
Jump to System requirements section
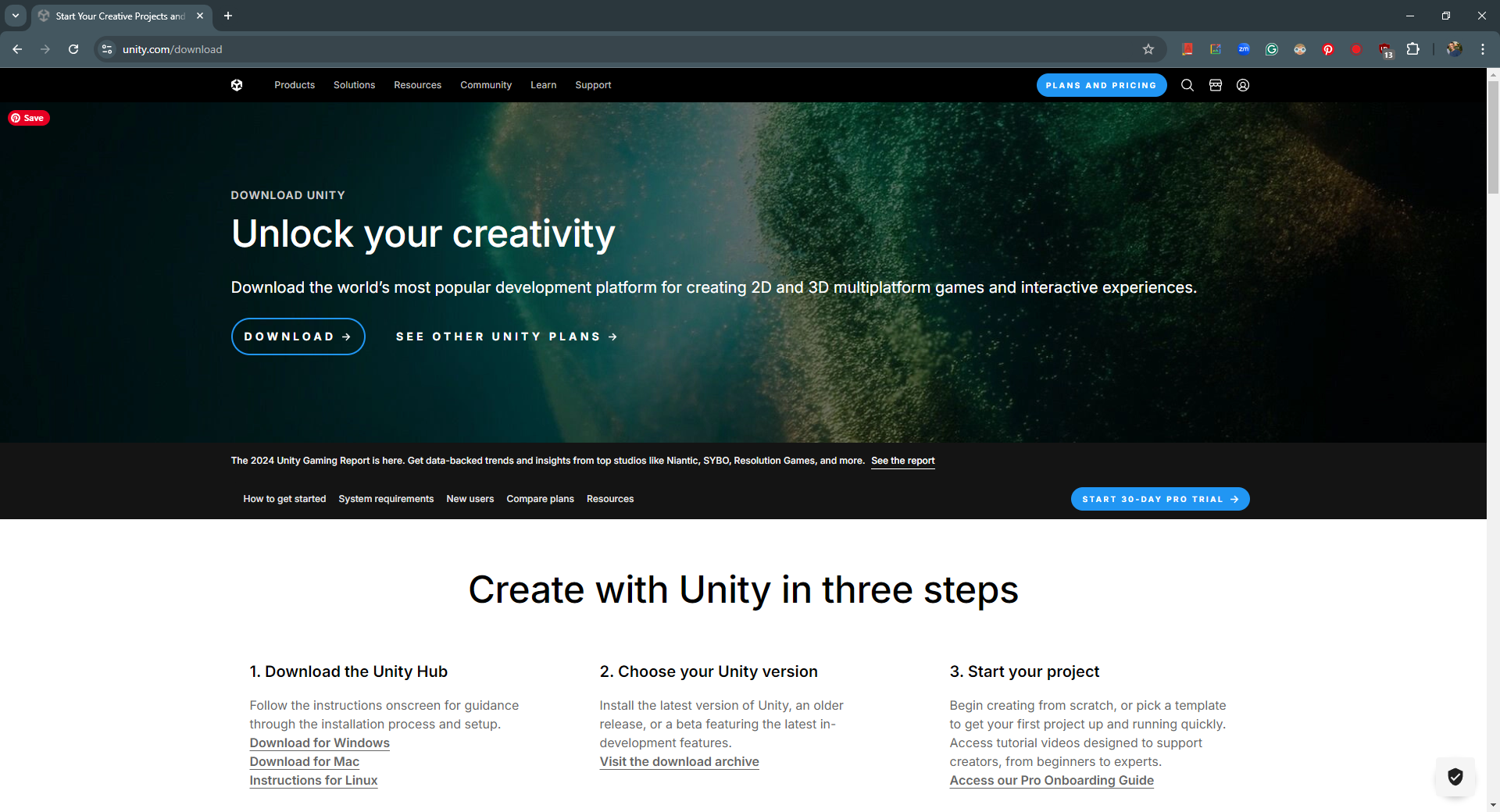[386, 499]
